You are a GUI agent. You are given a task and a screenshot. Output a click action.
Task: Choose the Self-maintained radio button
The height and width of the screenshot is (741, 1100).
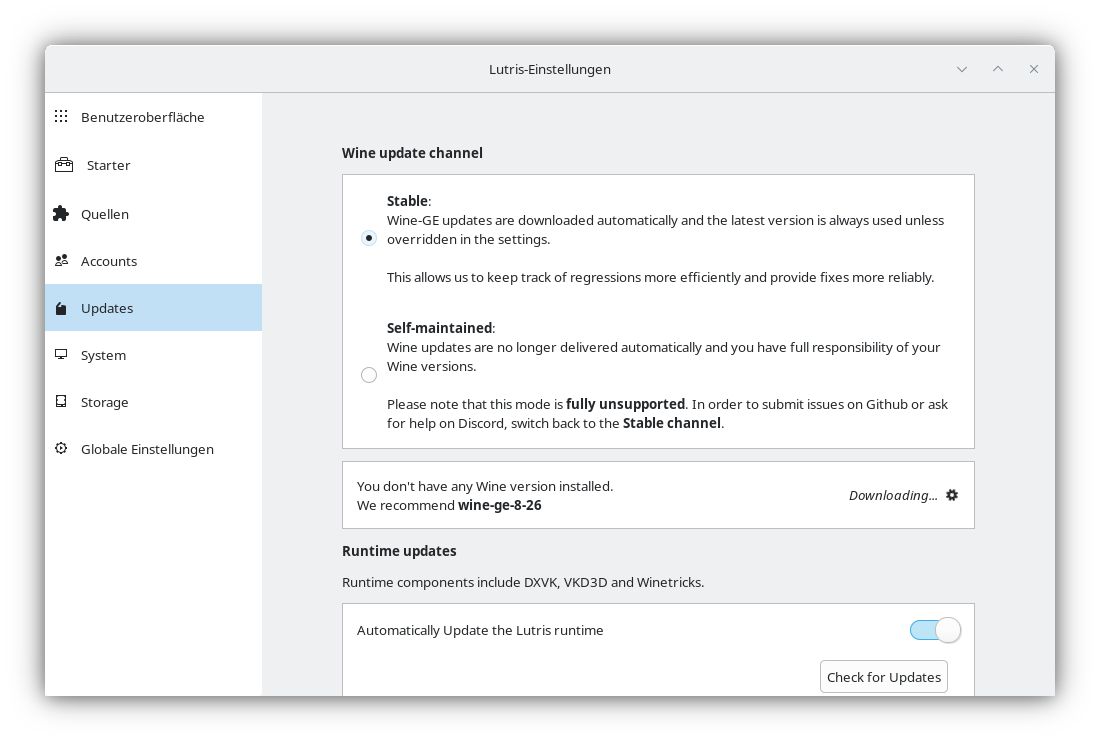[x=369, y=375]
